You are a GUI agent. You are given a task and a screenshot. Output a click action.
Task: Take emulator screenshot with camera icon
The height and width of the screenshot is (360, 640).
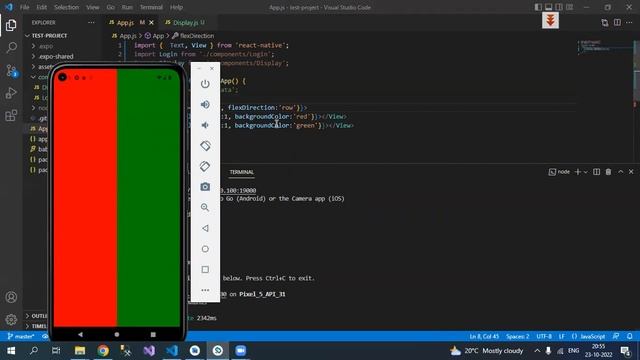[x=205, y=187]
